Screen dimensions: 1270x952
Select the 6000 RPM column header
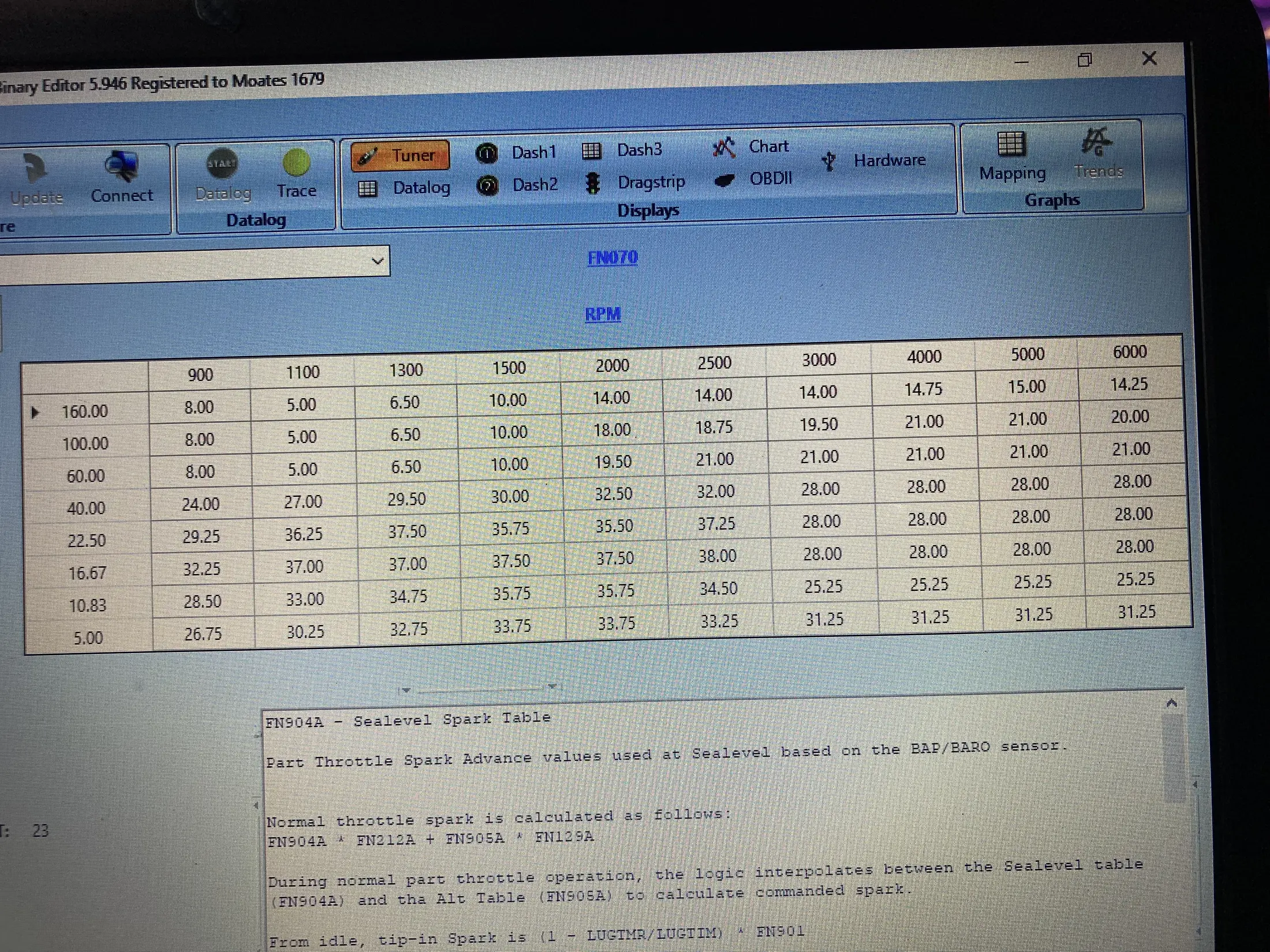click(x=1130, y=351)
